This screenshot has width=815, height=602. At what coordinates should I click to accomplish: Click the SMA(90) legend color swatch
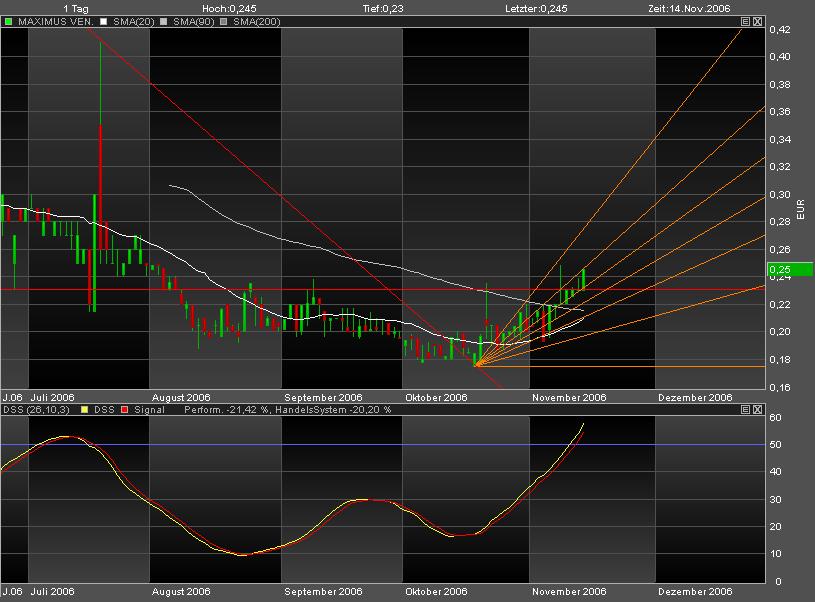[164, 22]
